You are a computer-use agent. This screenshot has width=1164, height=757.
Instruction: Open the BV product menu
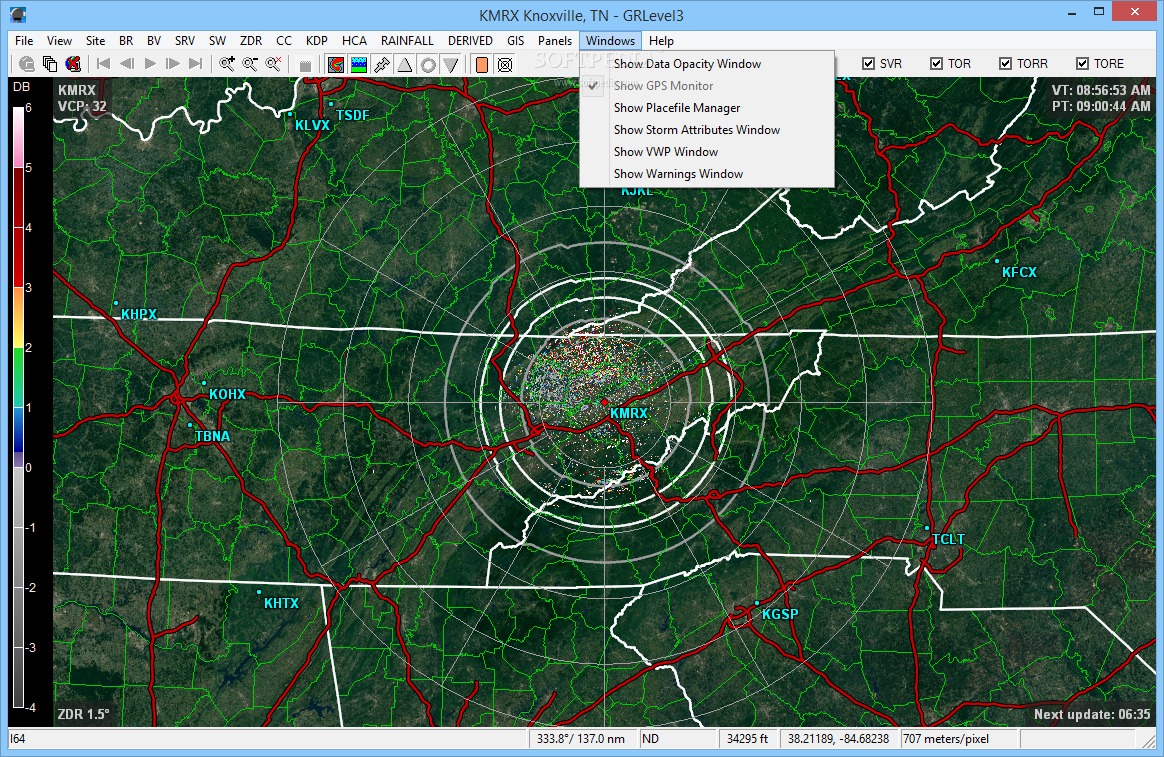[154, 41]
